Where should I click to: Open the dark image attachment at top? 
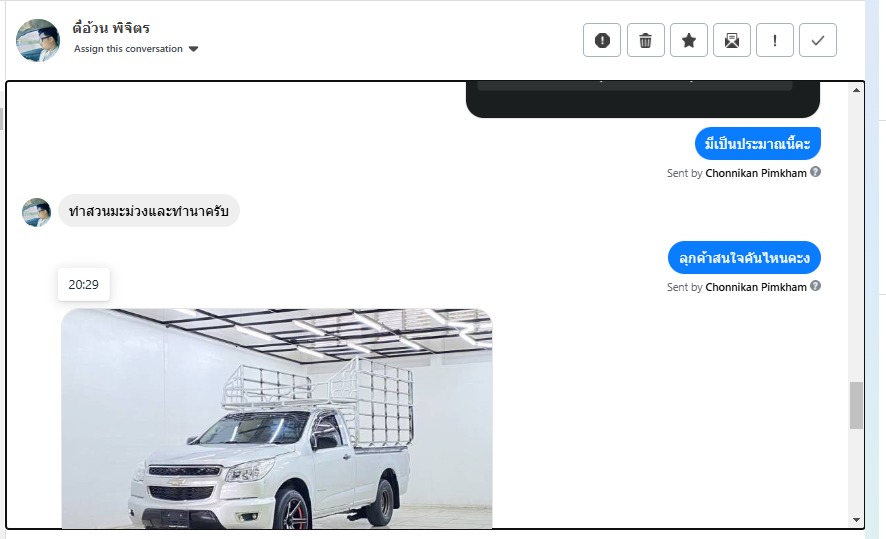pyautogui.click(x=643, y=99)
